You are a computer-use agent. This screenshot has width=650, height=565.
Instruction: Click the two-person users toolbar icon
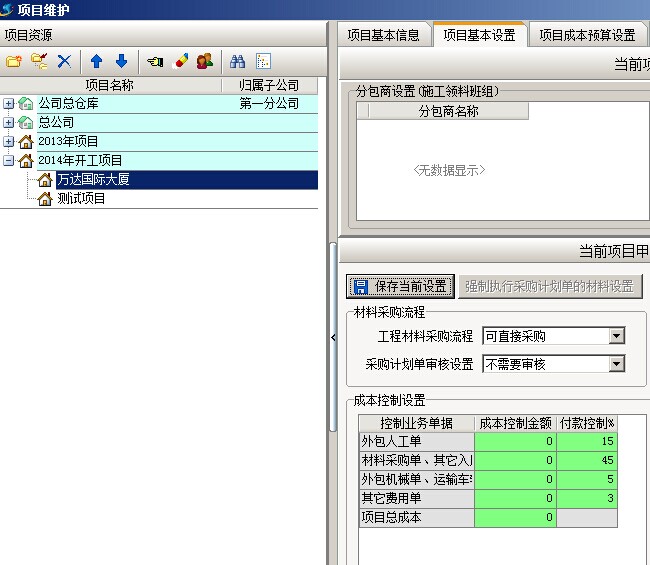[x=204, y=61]
